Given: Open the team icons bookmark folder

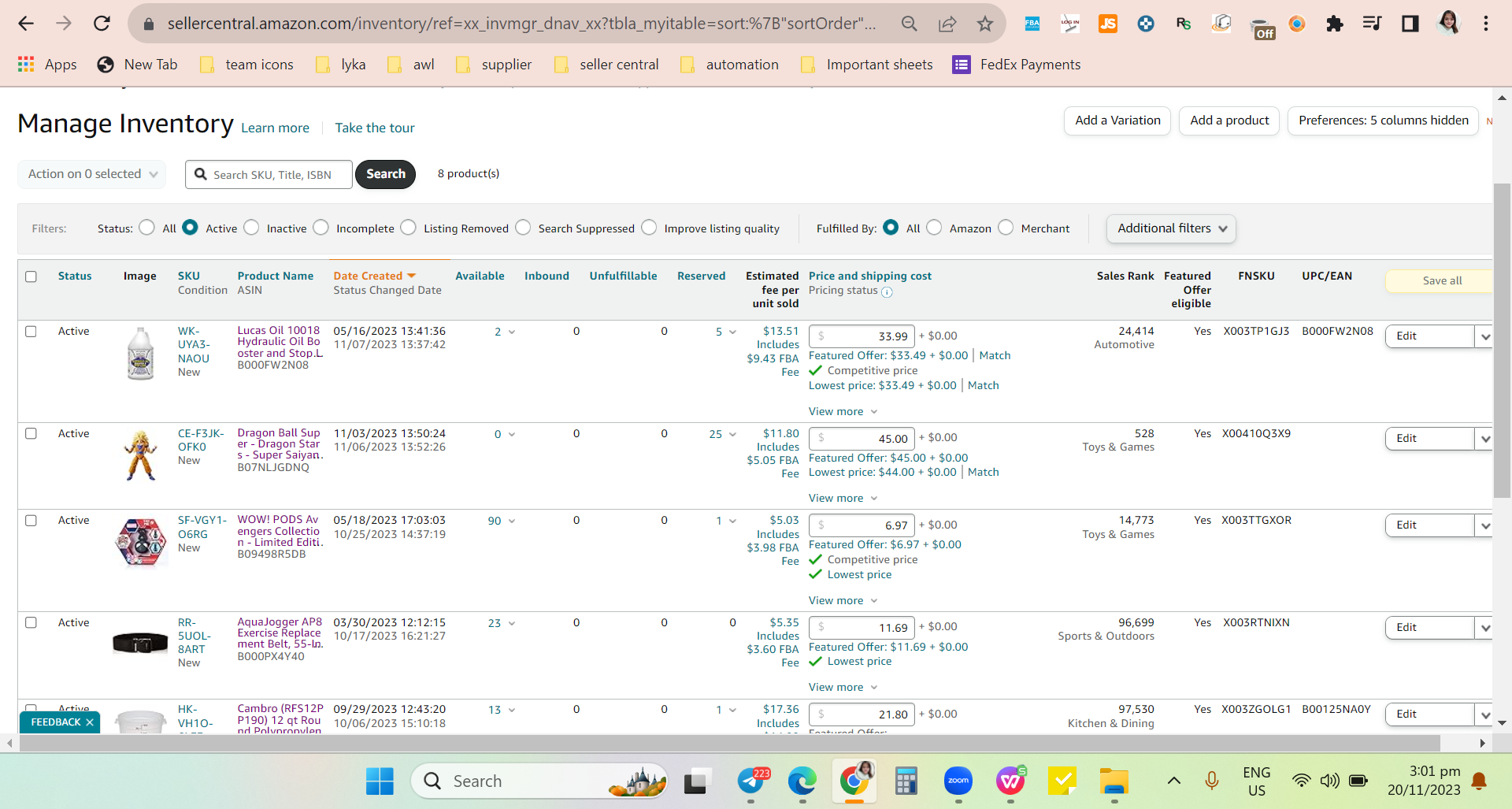Looking at the screenshot, I should coord(247,65).
